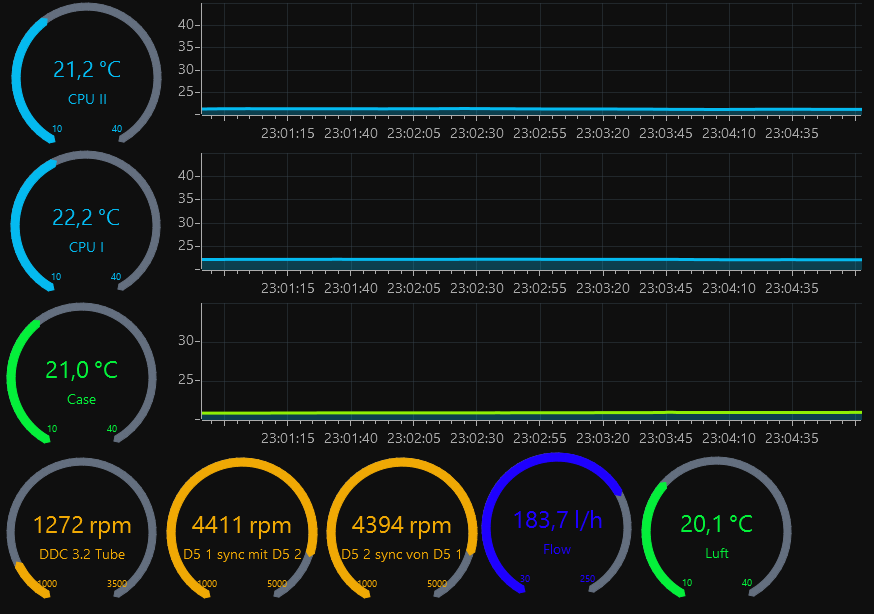Click the D5 2 sync von D5 1 gauge
874x614 pixels.
[401, 528]
